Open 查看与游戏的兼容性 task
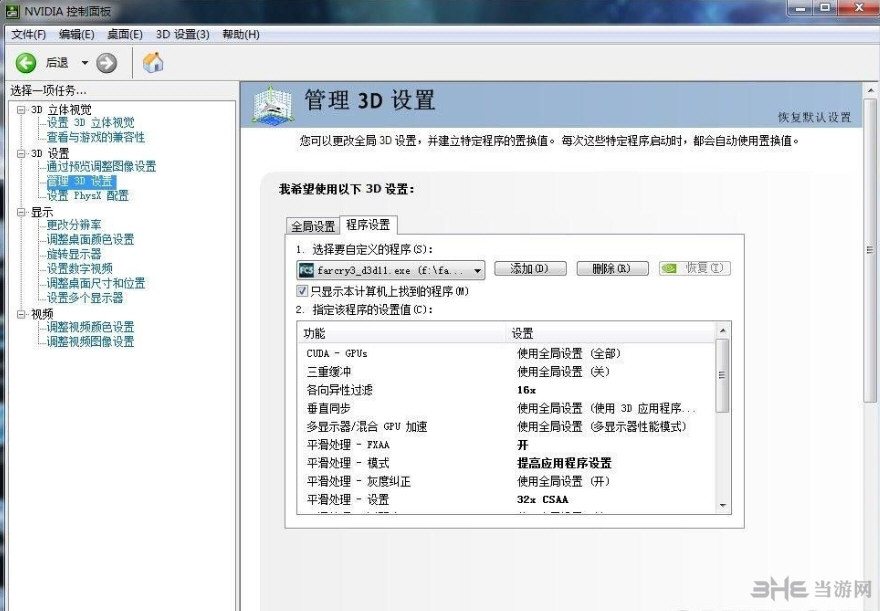The image size is (880, 611). click(95, 137)
